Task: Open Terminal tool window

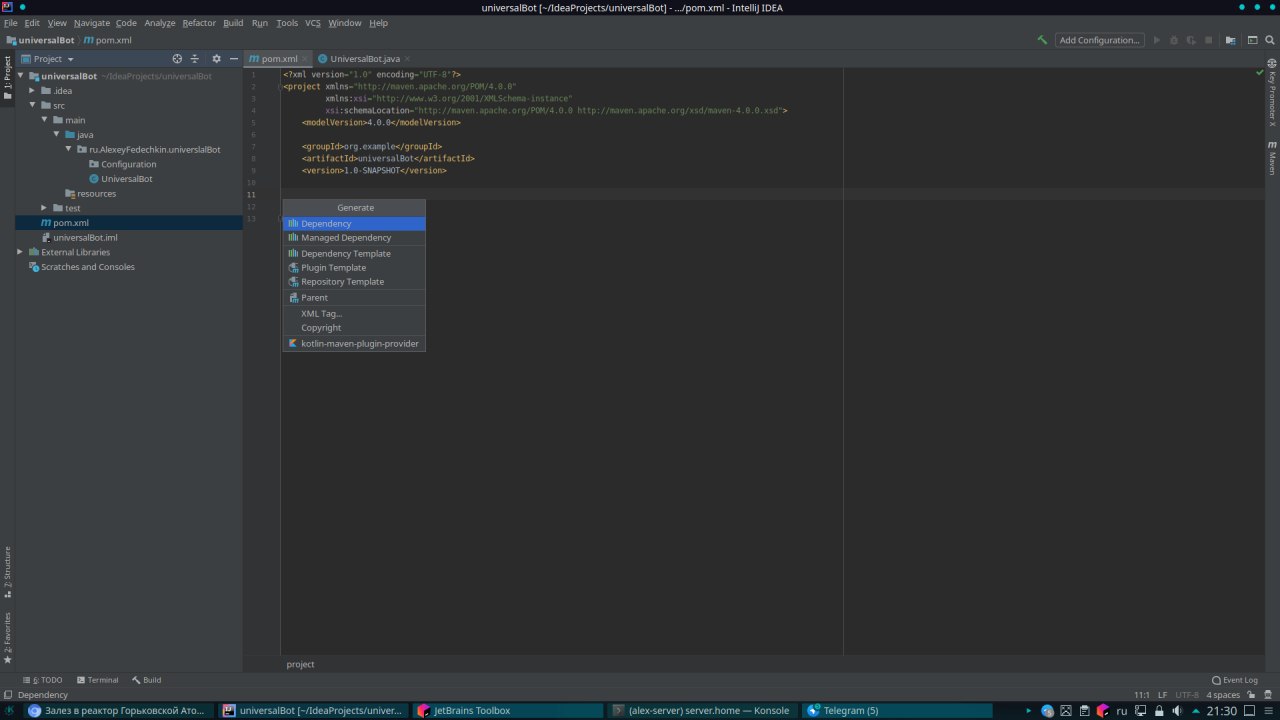Action: 97,680
